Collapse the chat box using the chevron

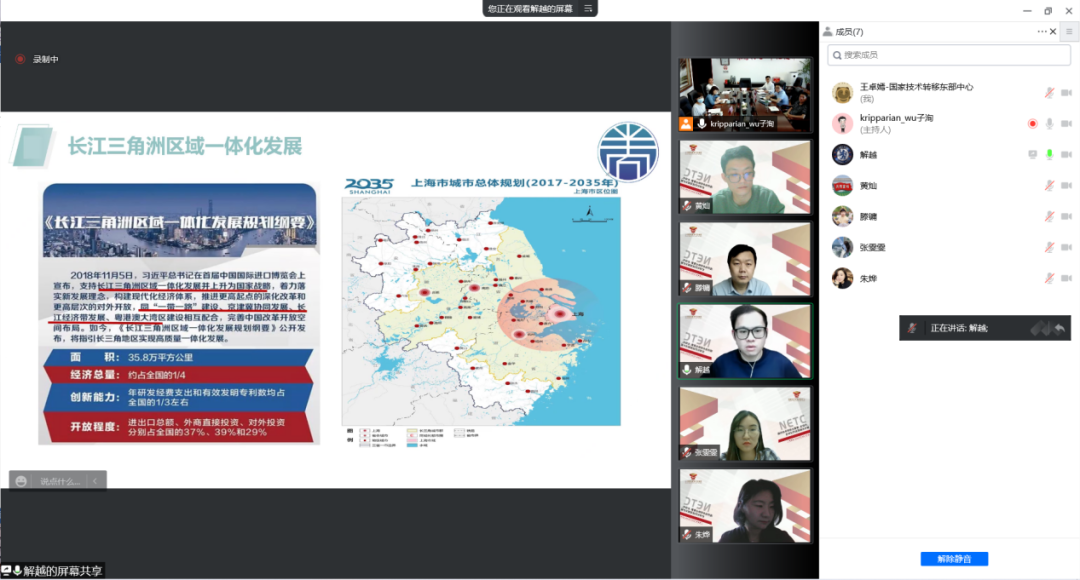point(95,479)
